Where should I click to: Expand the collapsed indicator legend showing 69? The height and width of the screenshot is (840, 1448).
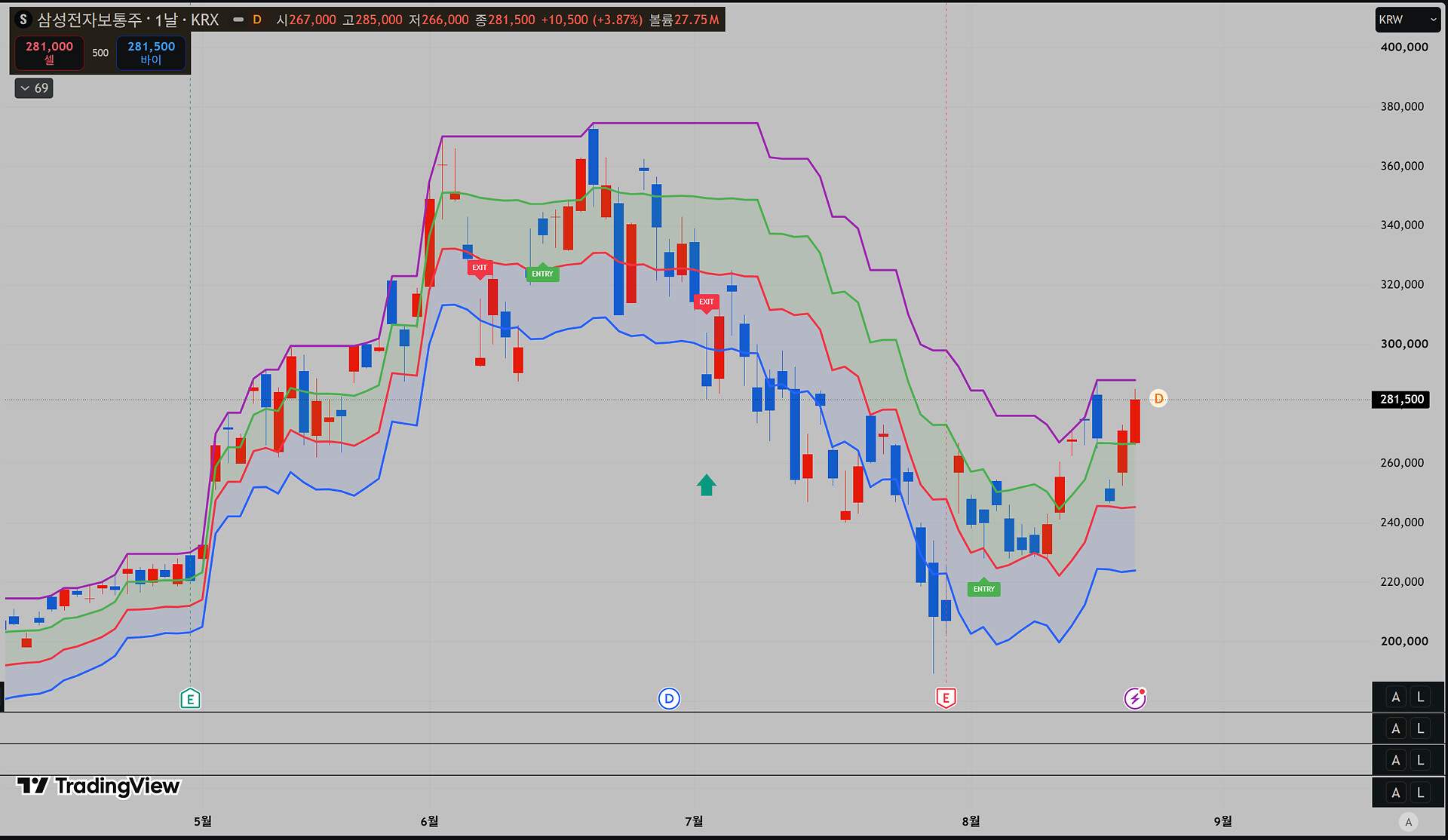(x=34, y=88)
